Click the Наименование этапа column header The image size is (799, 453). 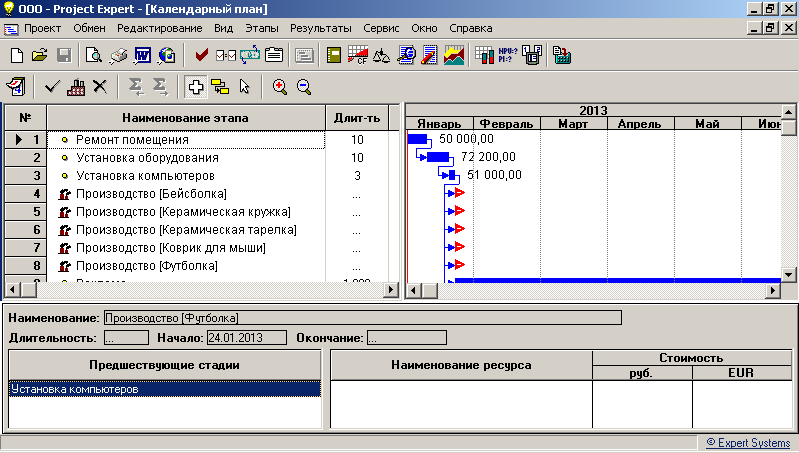(x=186, y=121)
